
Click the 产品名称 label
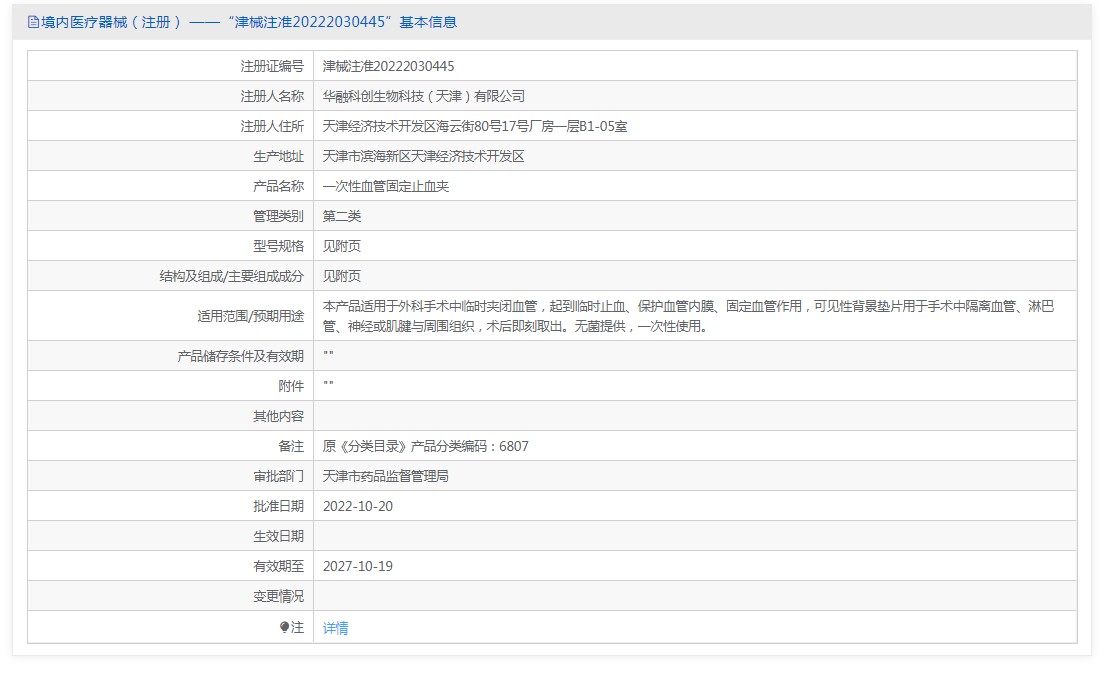tap(278, 186)
